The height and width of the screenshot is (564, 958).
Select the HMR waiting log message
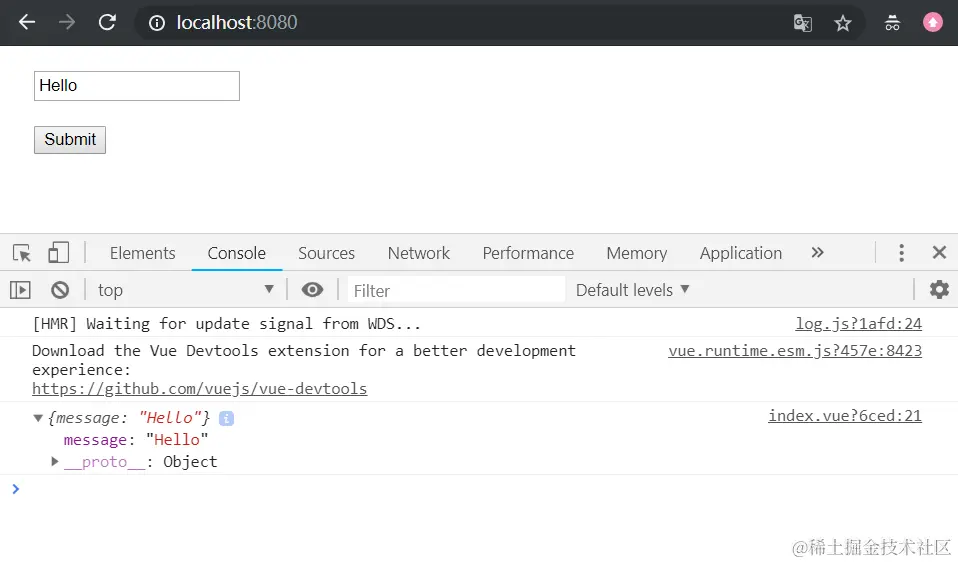pos(227,324)
